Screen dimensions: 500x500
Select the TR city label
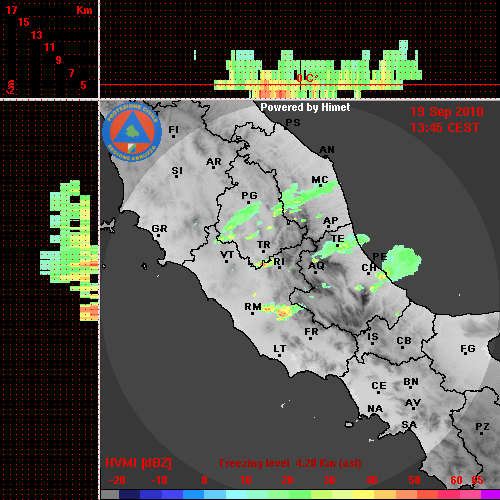(x=264, y=245)
